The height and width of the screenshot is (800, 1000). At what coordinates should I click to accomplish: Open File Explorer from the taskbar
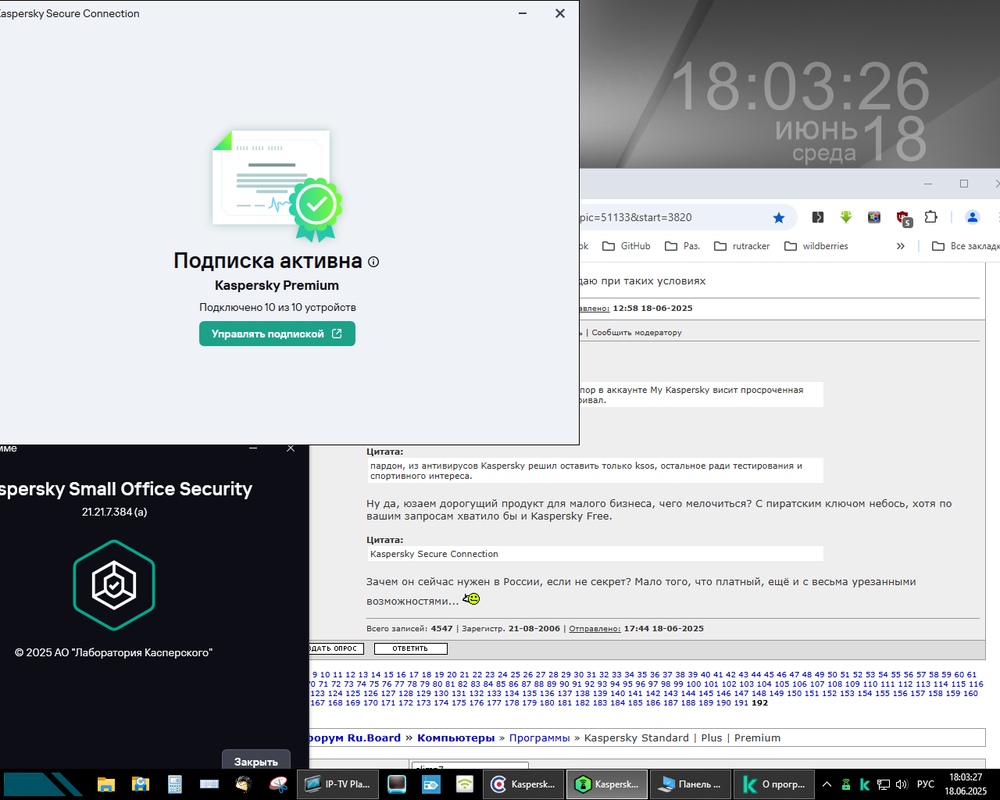coord(106,785)
